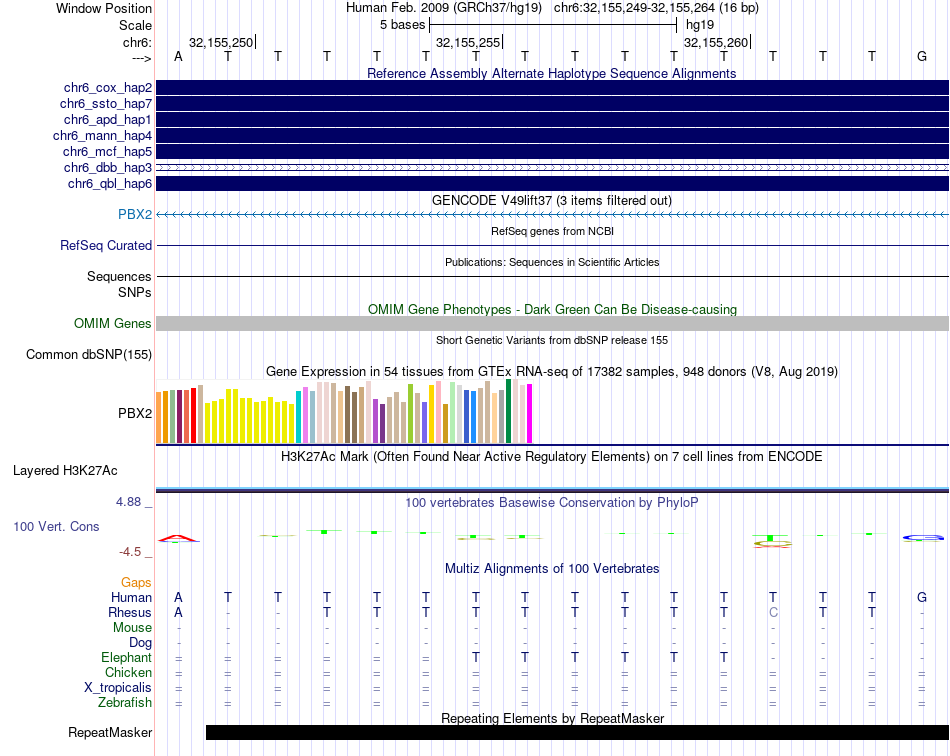Click the Sequences track label

pos(119,276)
